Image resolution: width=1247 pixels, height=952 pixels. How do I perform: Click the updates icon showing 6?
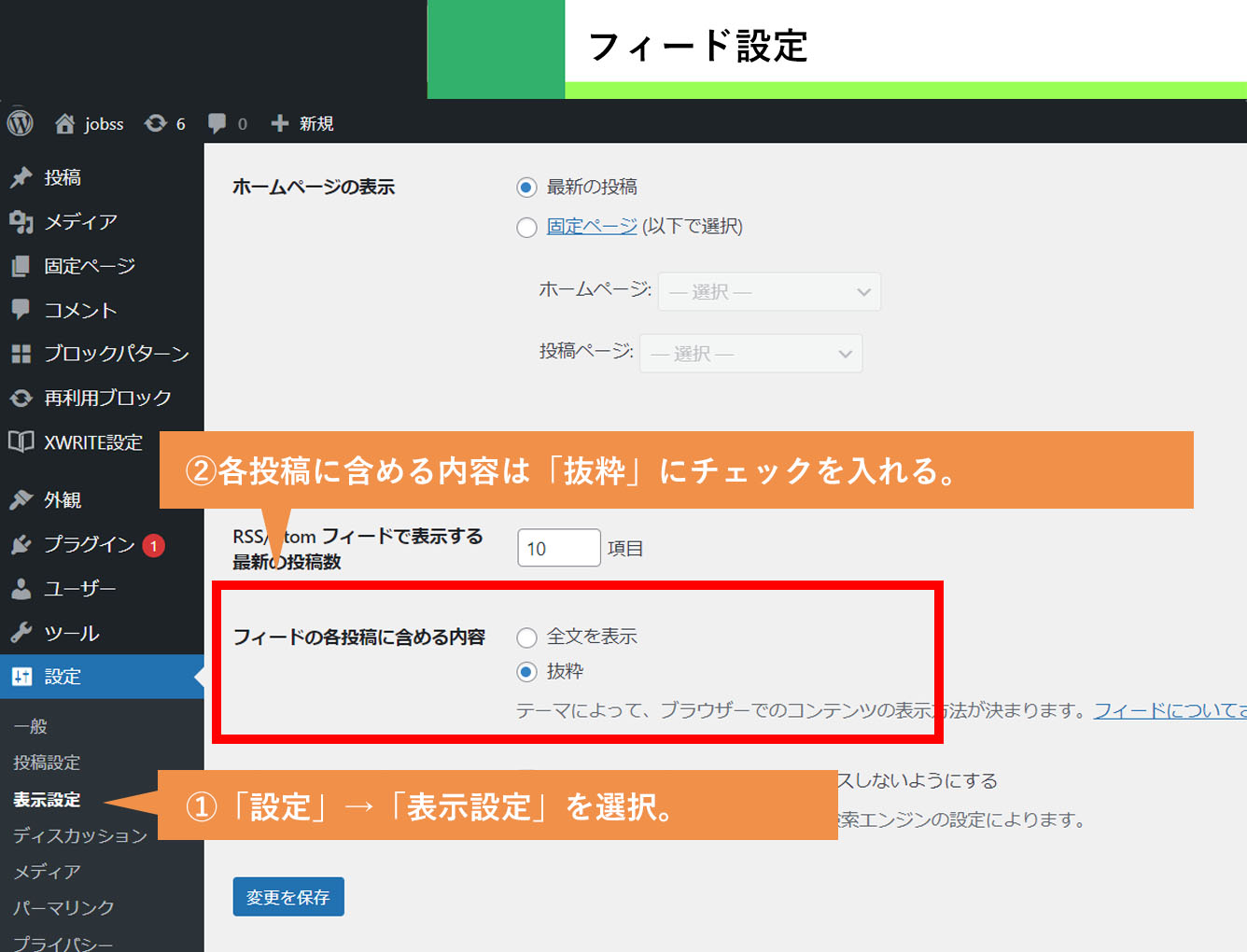click(x=155, y=123)
